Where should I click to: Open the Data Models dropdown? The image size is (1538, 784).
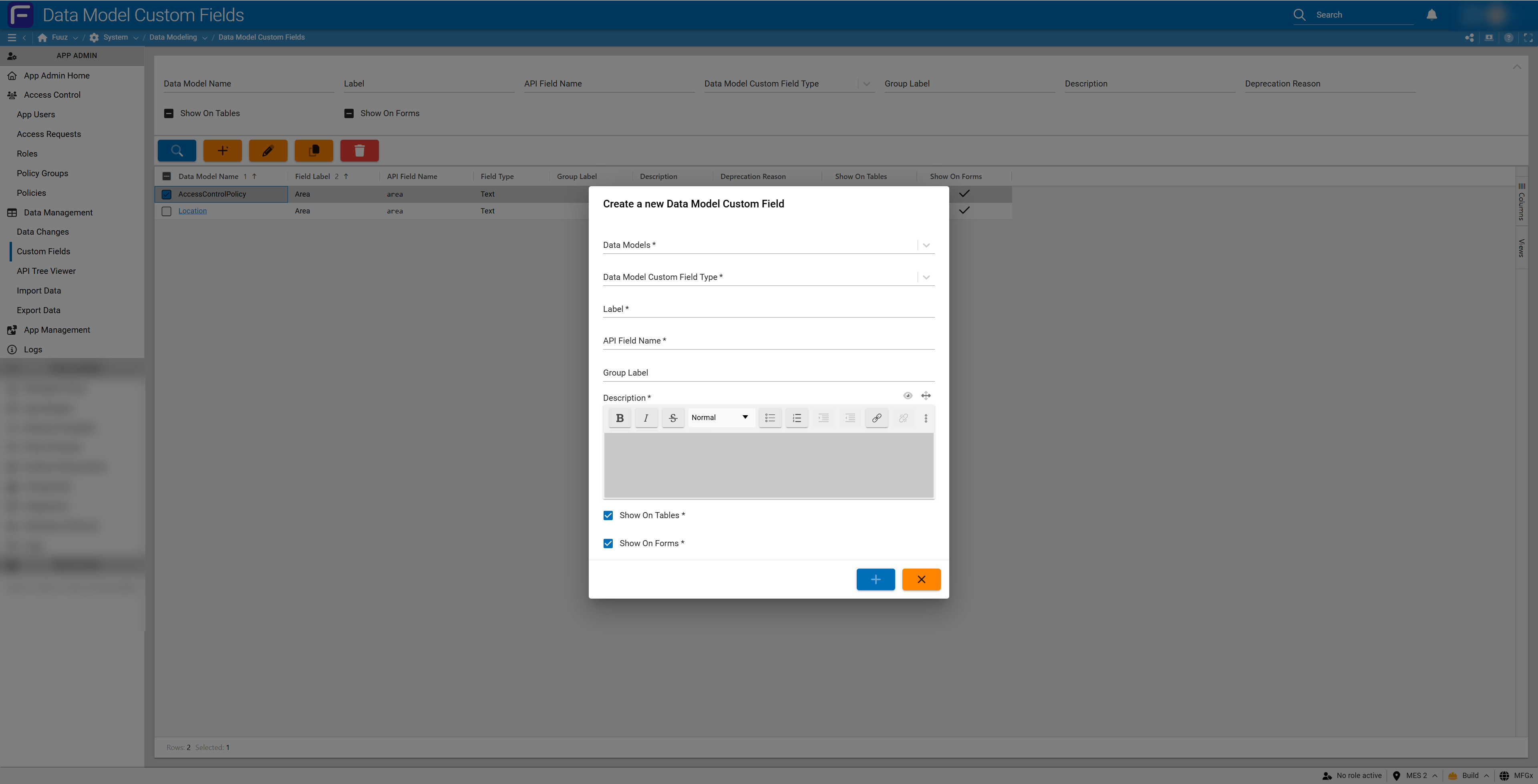pos(926,245)
